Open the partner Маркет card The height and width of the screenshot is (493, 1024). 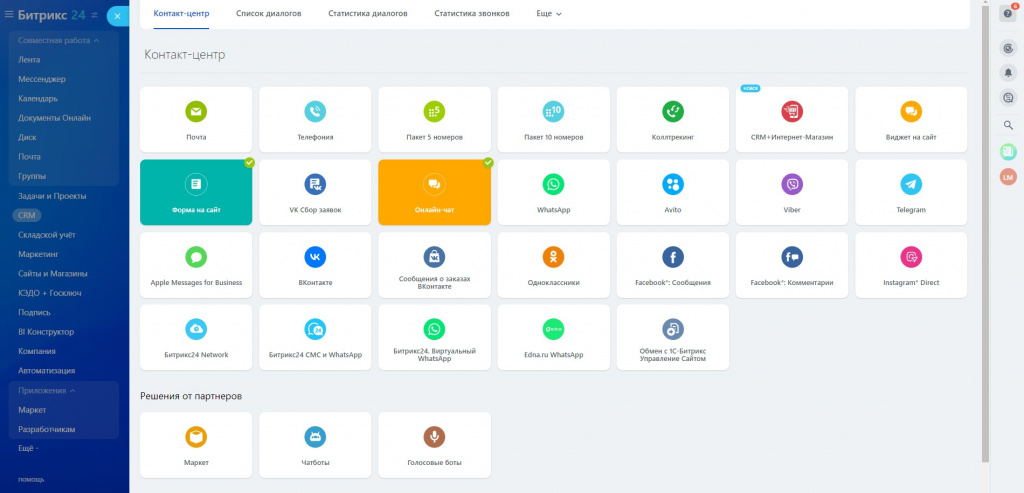tap(196, 445)
